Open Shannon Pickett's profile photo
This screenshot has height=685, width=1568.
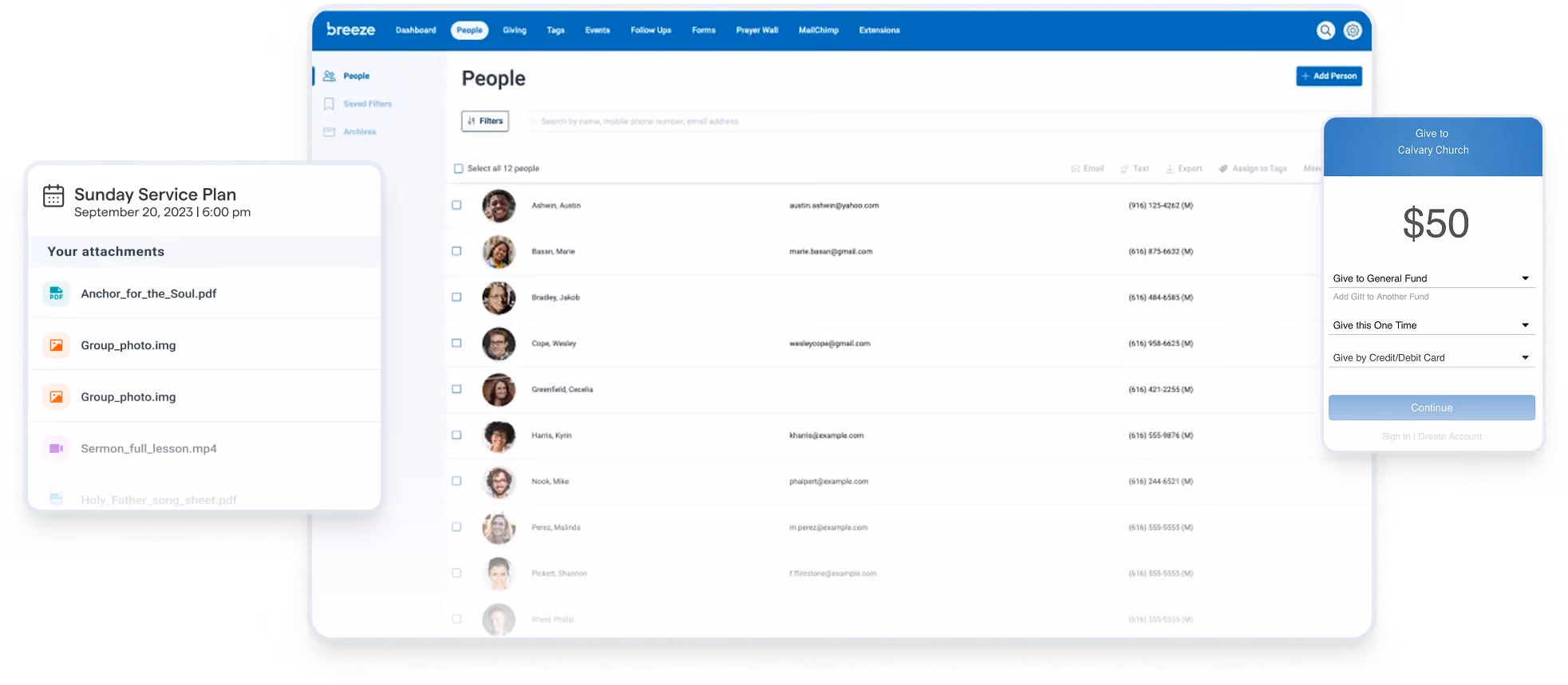[x=499, y=573]
